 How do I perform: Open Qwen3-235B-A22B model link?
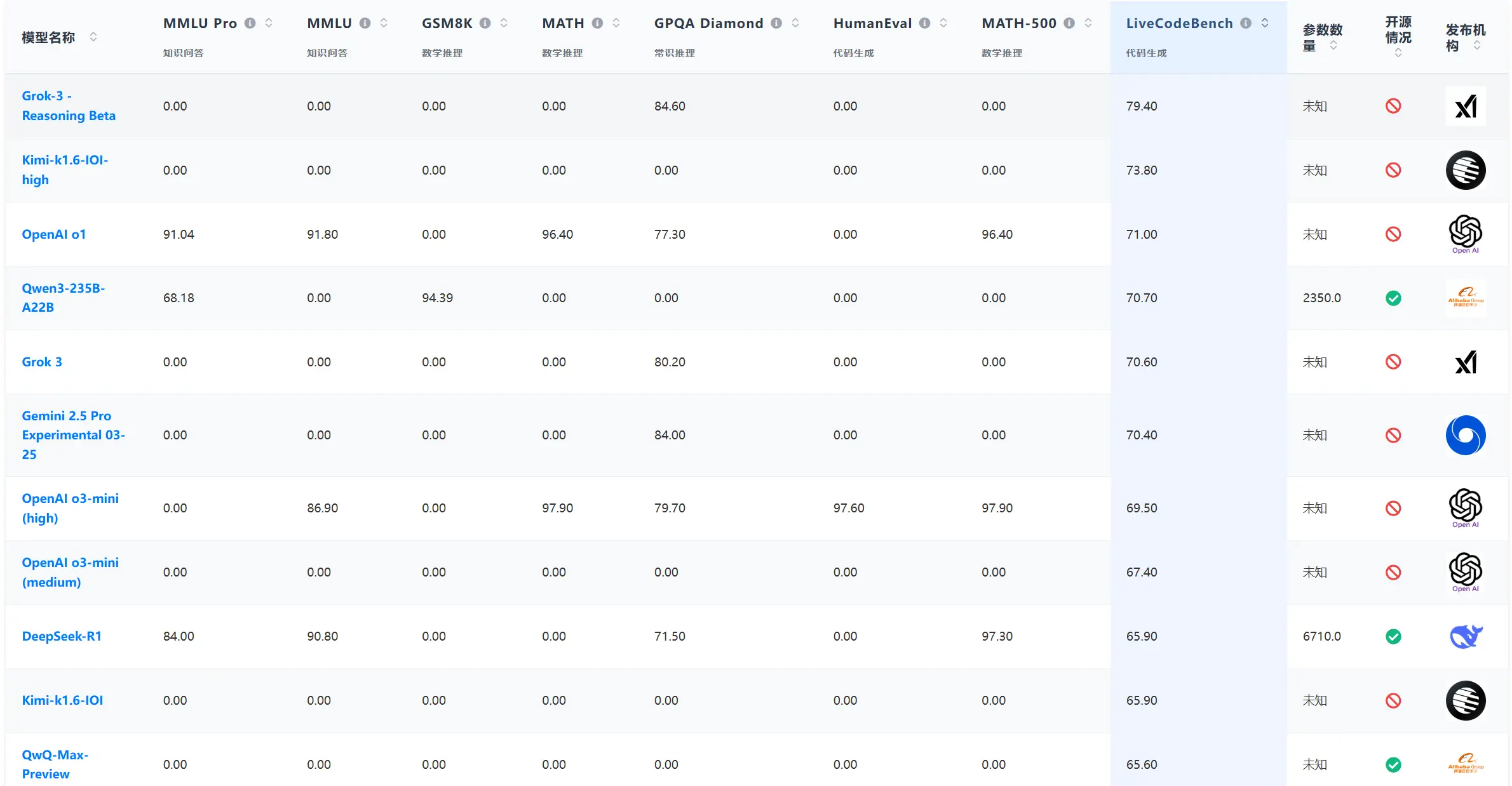(x=64, y=298)
